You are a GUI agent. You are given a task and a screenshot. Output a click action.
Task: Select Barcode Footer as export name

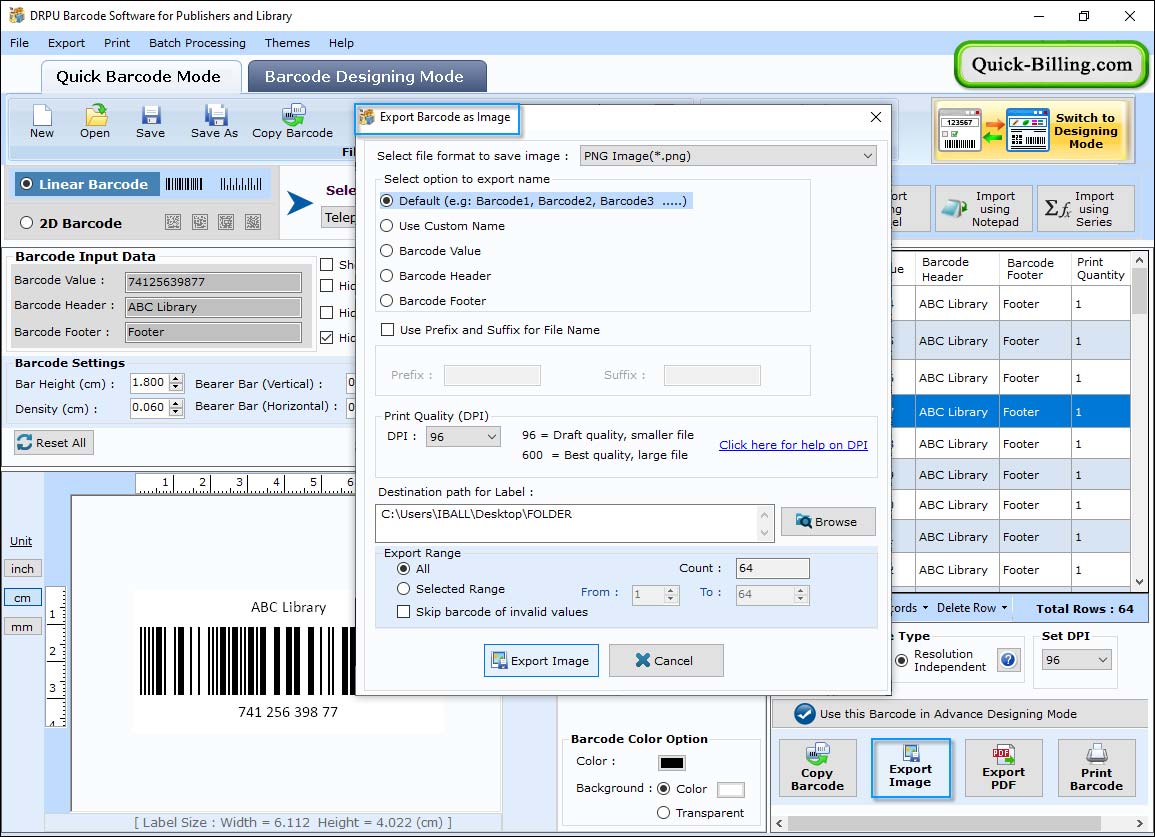point(387,301)
